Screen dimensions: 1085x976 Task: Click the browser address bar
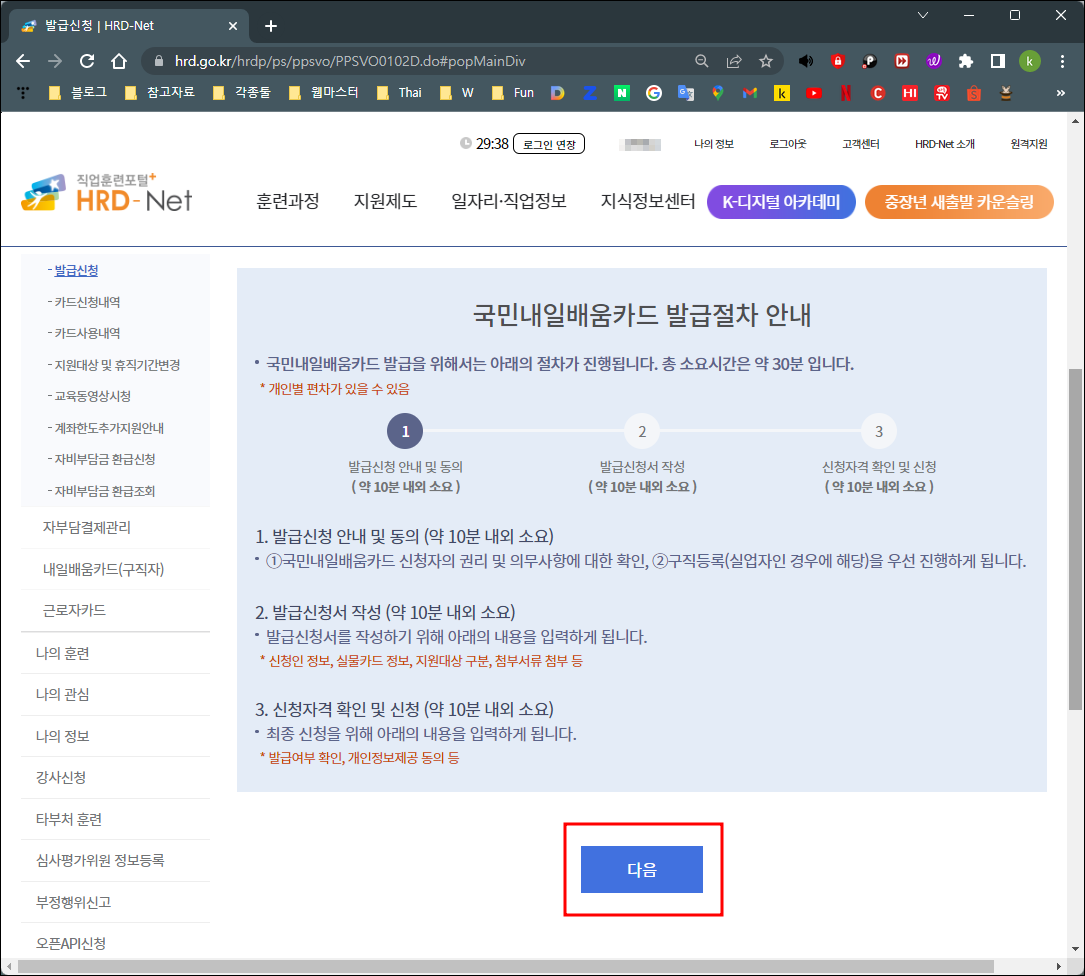(400, 60)
